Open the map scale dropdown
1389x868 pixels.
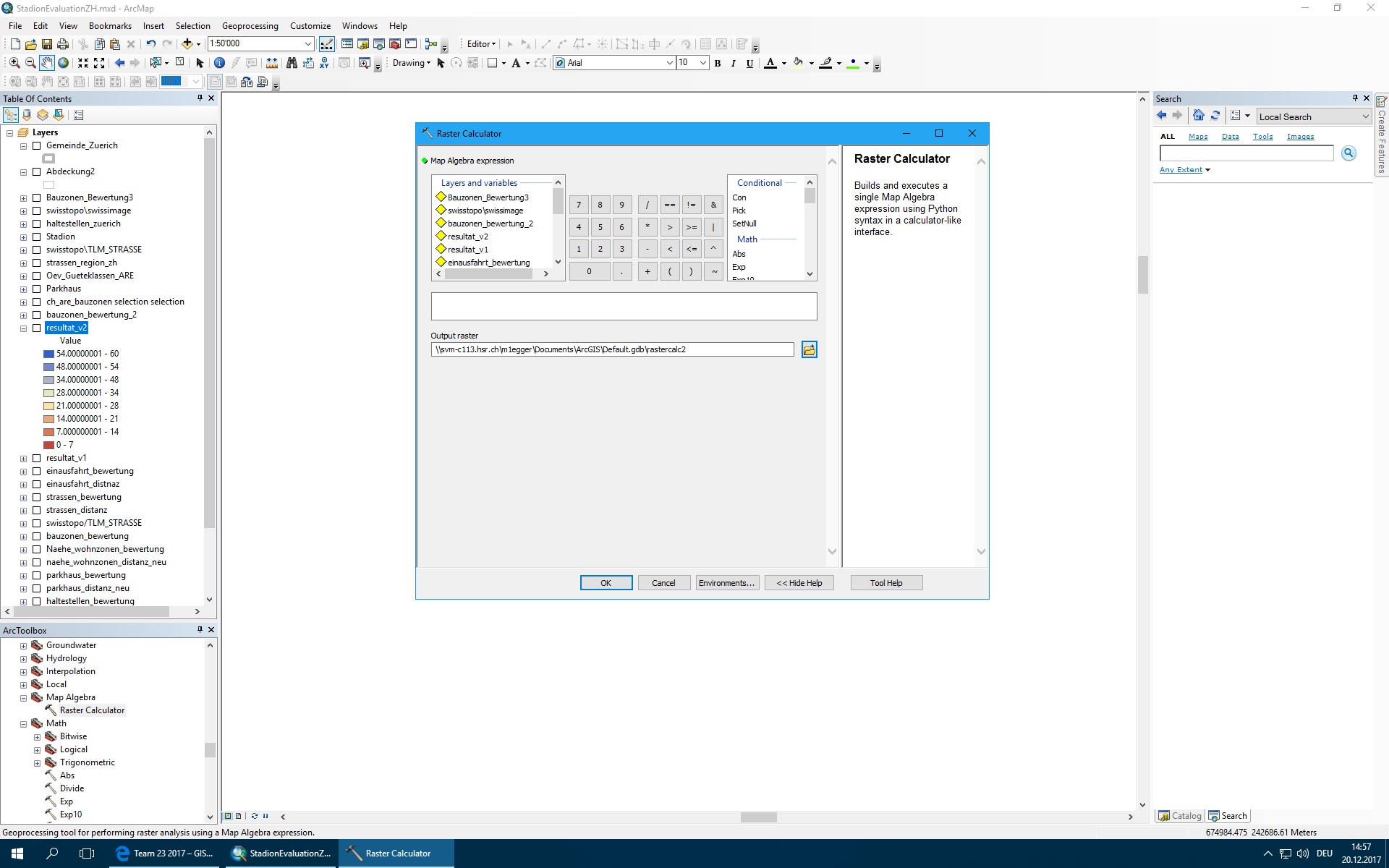point(308,44)
